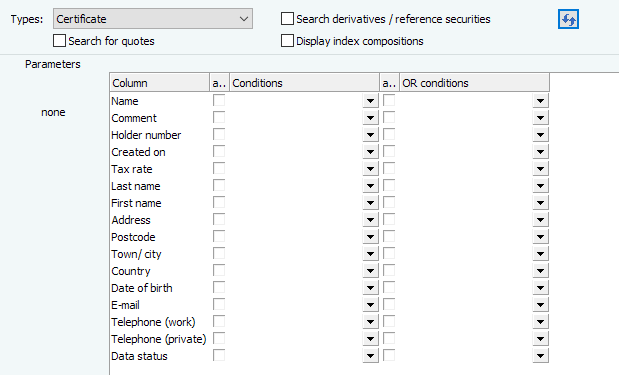Image resolution: width=619 pixels, height=375 pixels.
Task: Click the Telephone (private) conditions field
Action: click(x=296, y=339)
